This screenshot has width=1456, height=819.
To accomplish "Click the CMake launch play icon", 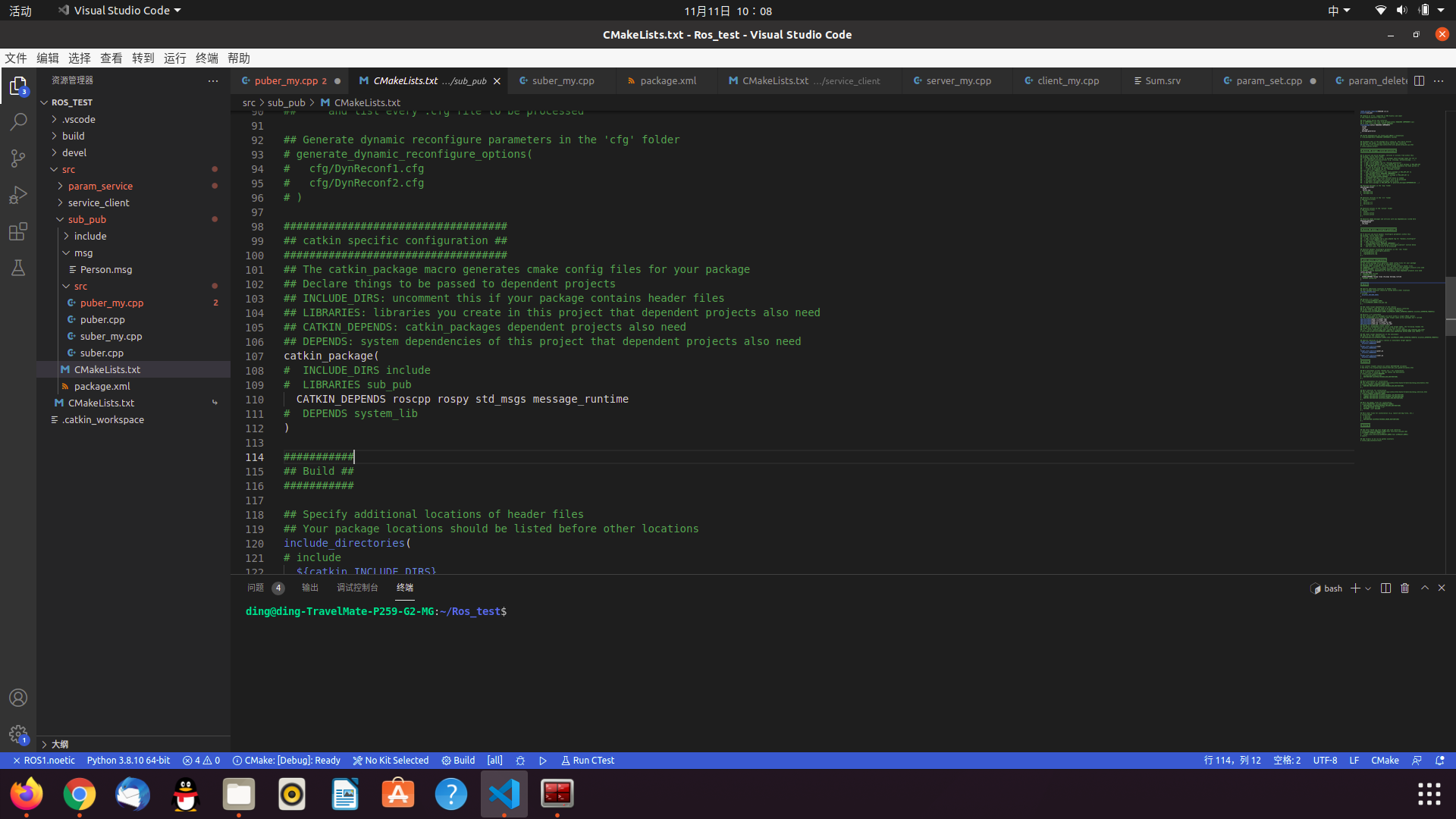I will (543, 761).
